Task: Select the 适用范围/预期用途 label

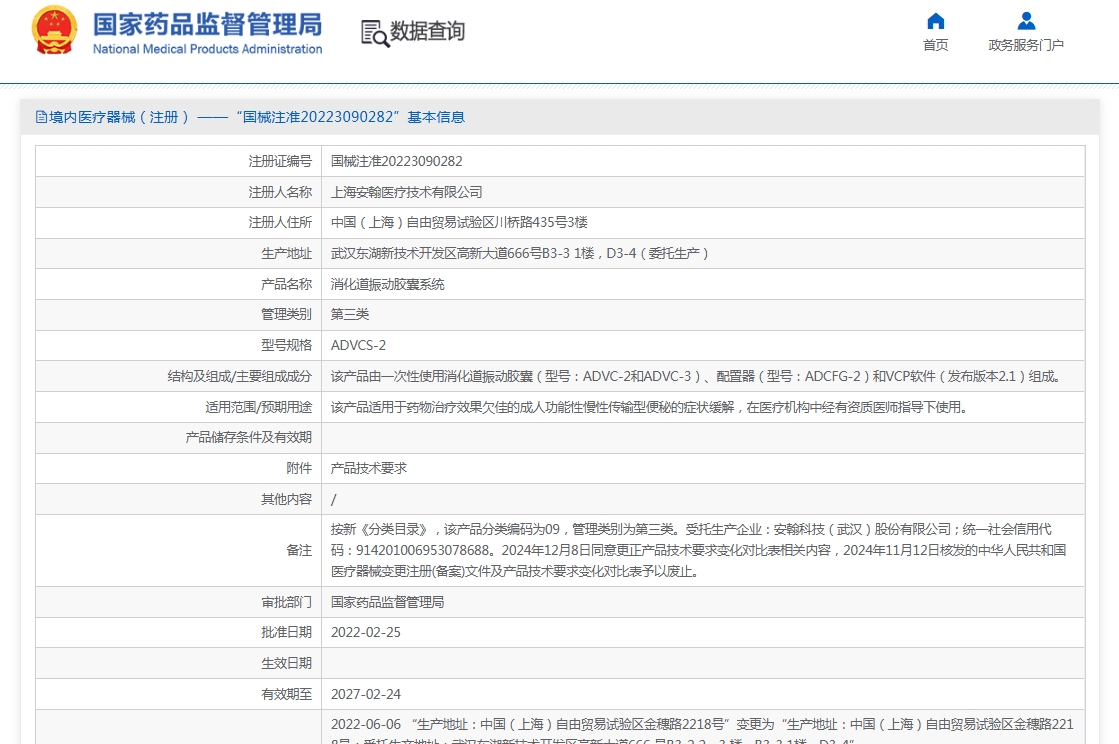Action: [x=258, y=407]
